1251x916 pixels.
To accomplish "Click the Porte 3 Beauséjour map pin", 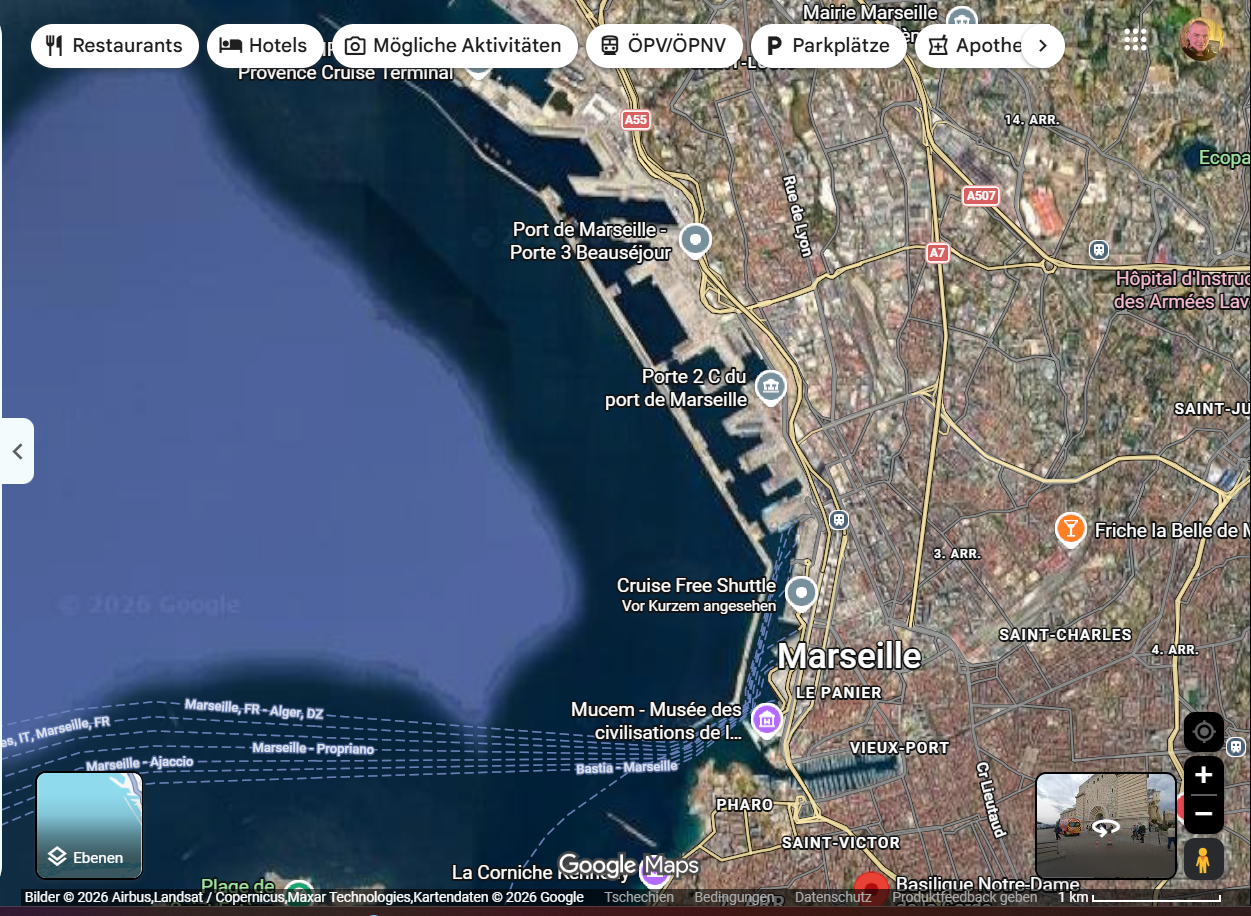I will click(695, 241).
